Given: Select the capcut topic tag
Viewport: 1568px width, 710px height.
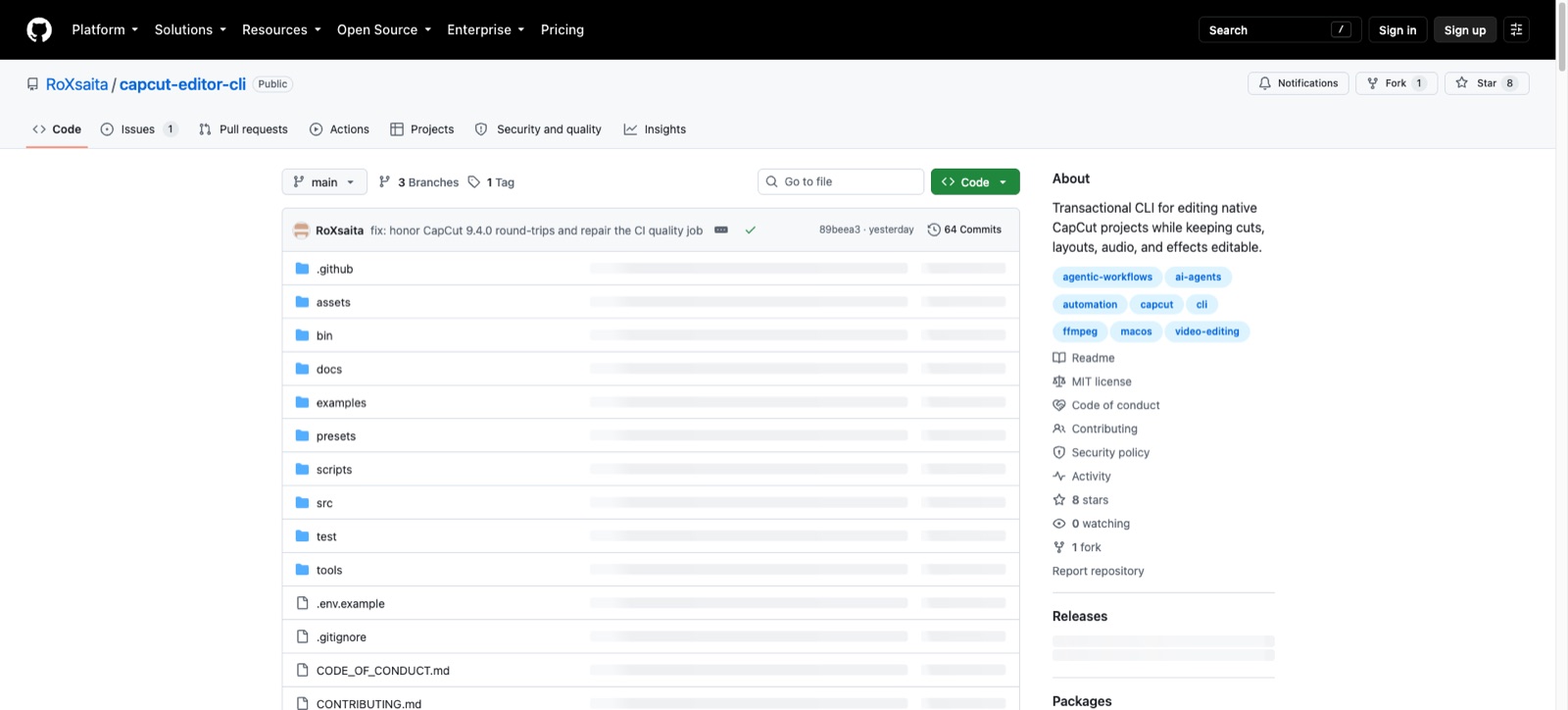Looking at the screenshot, I should tap(1156, 305).
